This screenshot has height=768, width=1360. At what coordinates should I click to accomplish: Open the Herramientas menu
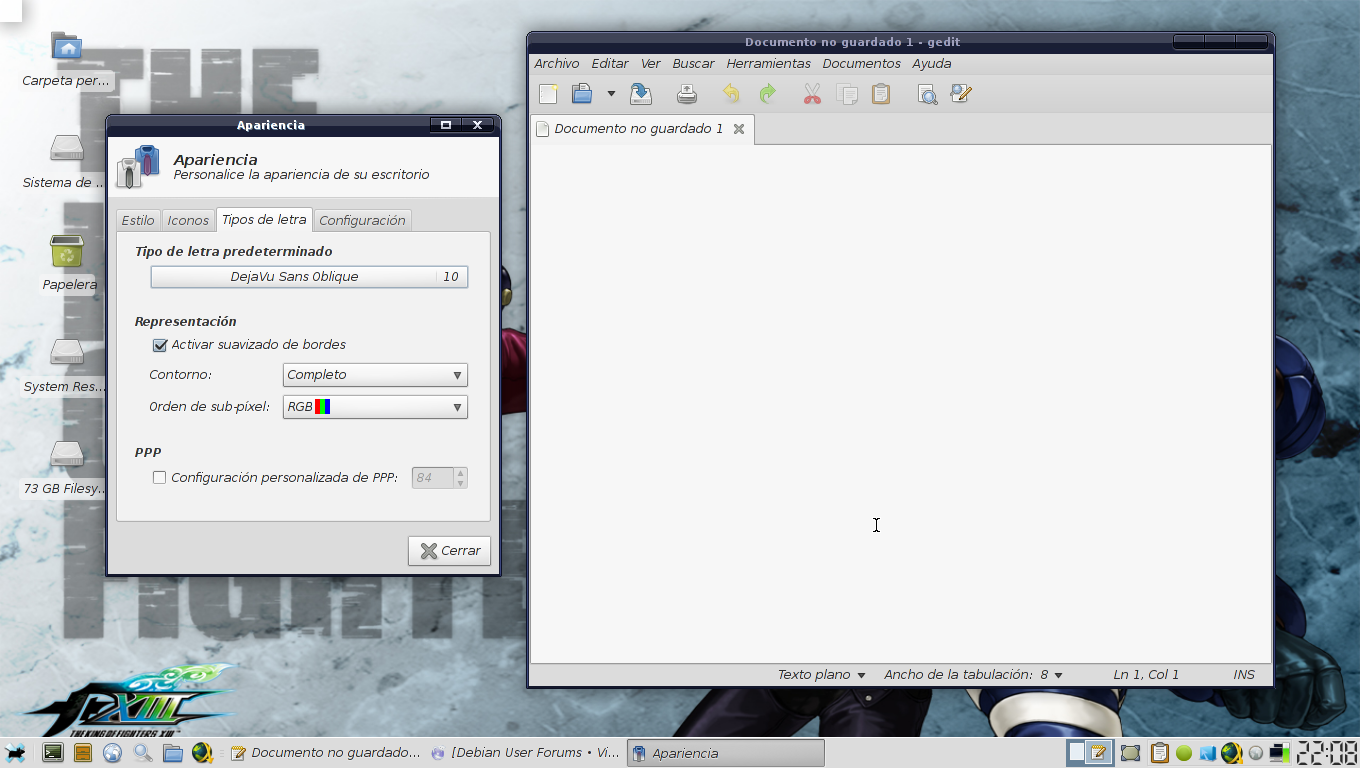(x=768, y=63)
